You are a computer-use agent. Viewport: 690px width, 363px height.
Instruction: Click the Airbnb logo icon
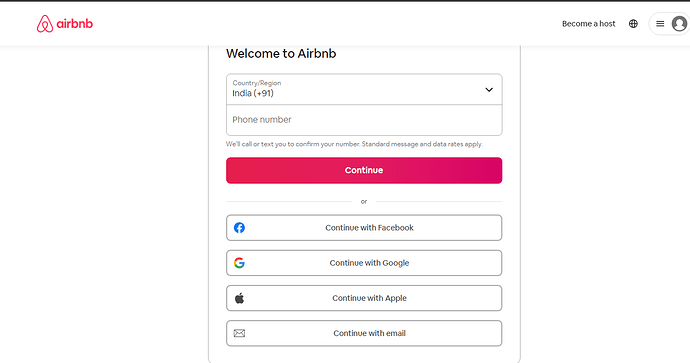pos(45,24)
